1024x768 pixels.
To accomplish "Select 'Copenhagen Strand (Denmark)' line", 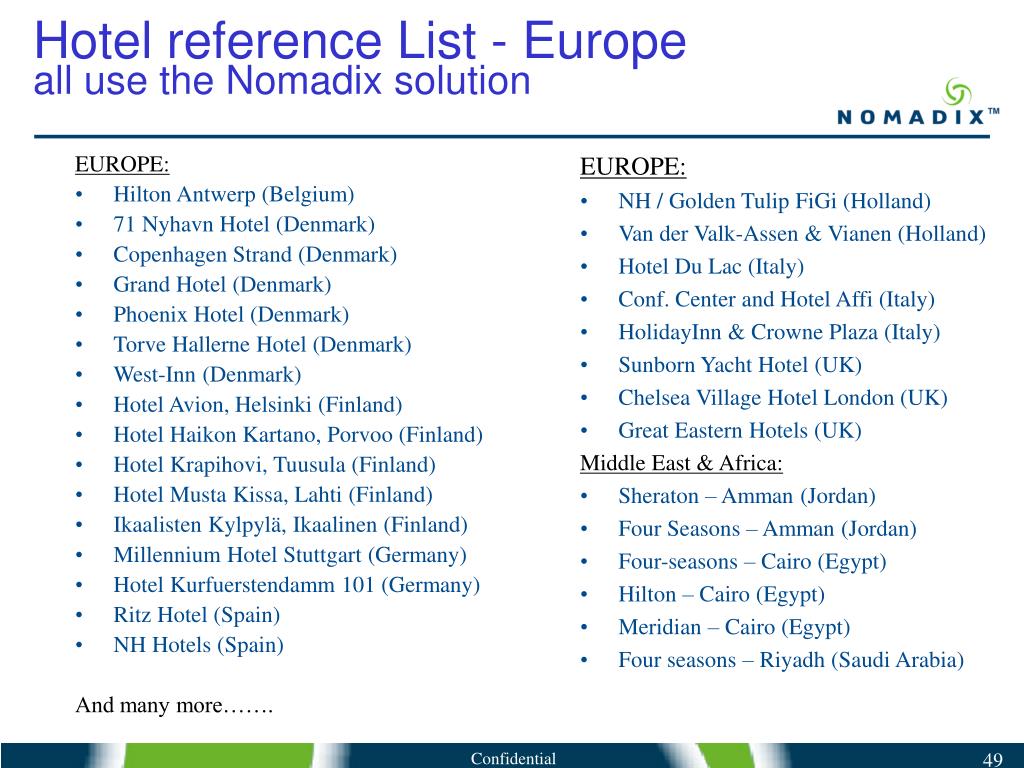I will tap(255, 255).
